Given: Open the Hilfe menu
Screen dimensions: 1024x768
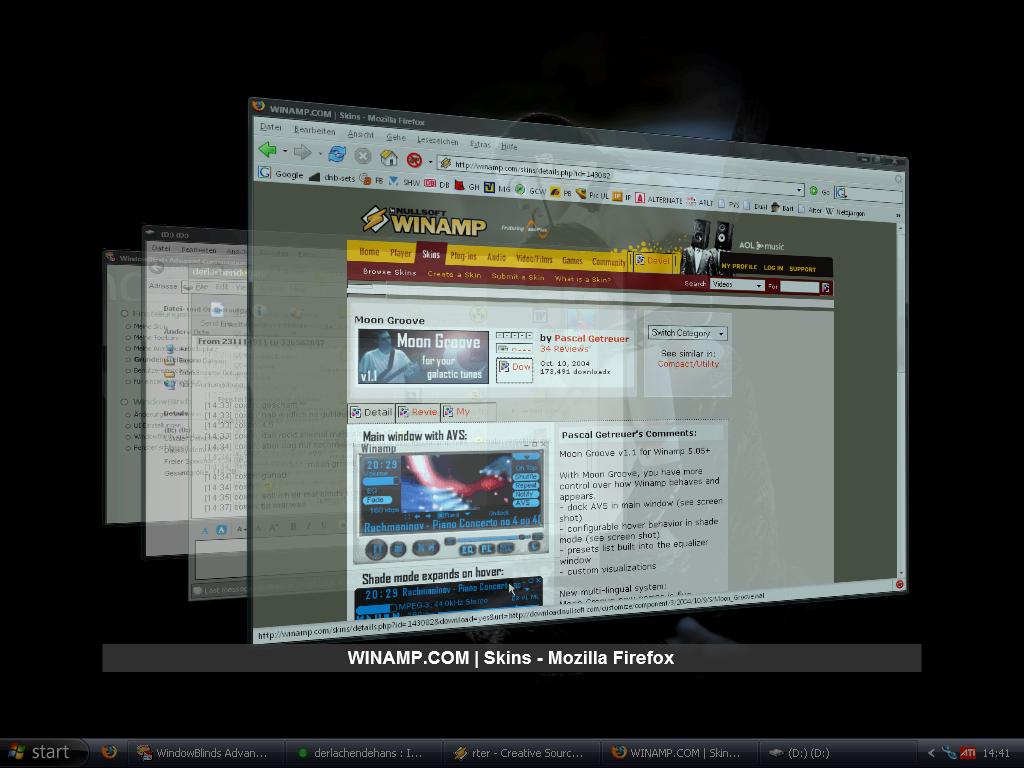Looking at the screenshot, I should point(509,146).
